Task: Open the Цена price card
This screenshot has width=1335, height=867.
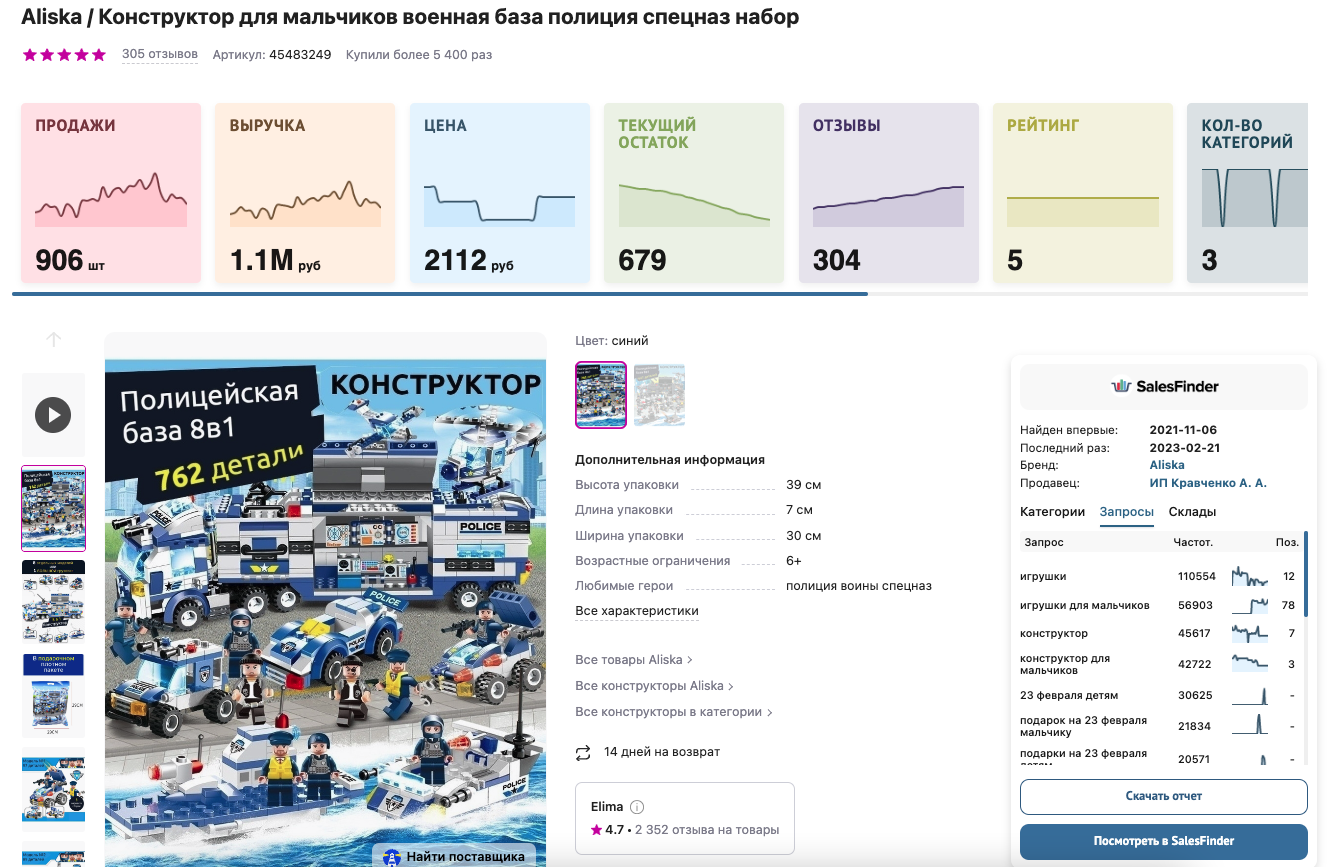Action: (500, 193)
